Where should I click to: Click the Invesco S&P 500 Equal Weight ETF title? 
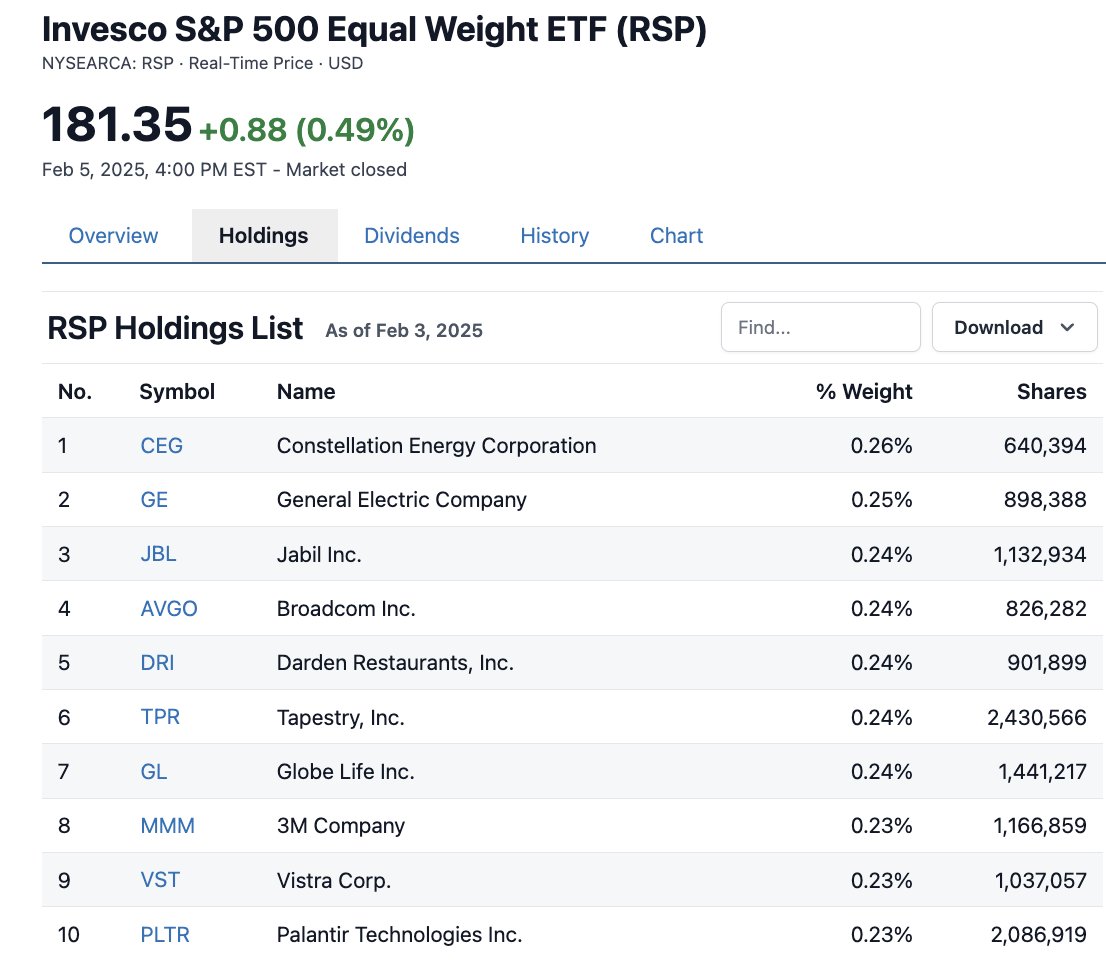pos(374,30)
